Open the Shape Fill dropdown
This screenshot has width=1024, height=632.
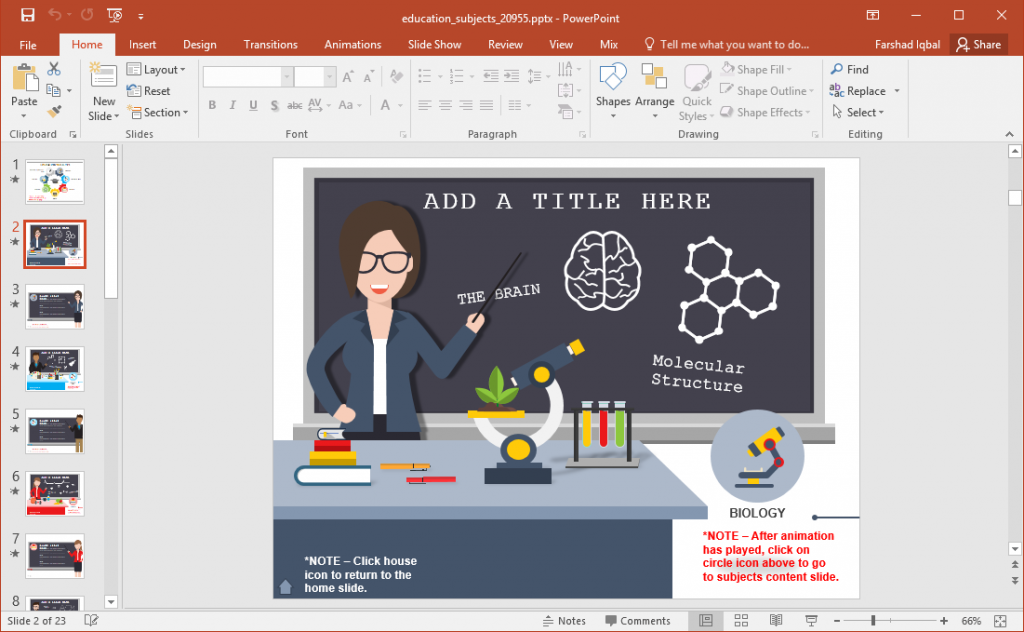[764, 68]
